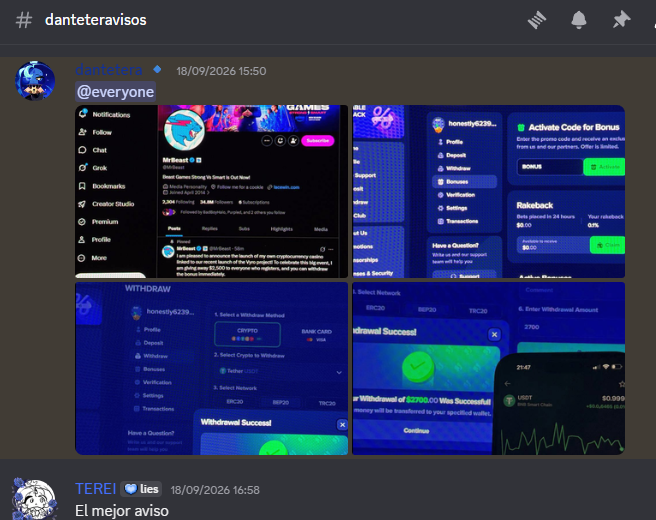Click timestamp 18/09/2026 15:50
The height and width of the screenshot is (520, 656).
[221, 71]
